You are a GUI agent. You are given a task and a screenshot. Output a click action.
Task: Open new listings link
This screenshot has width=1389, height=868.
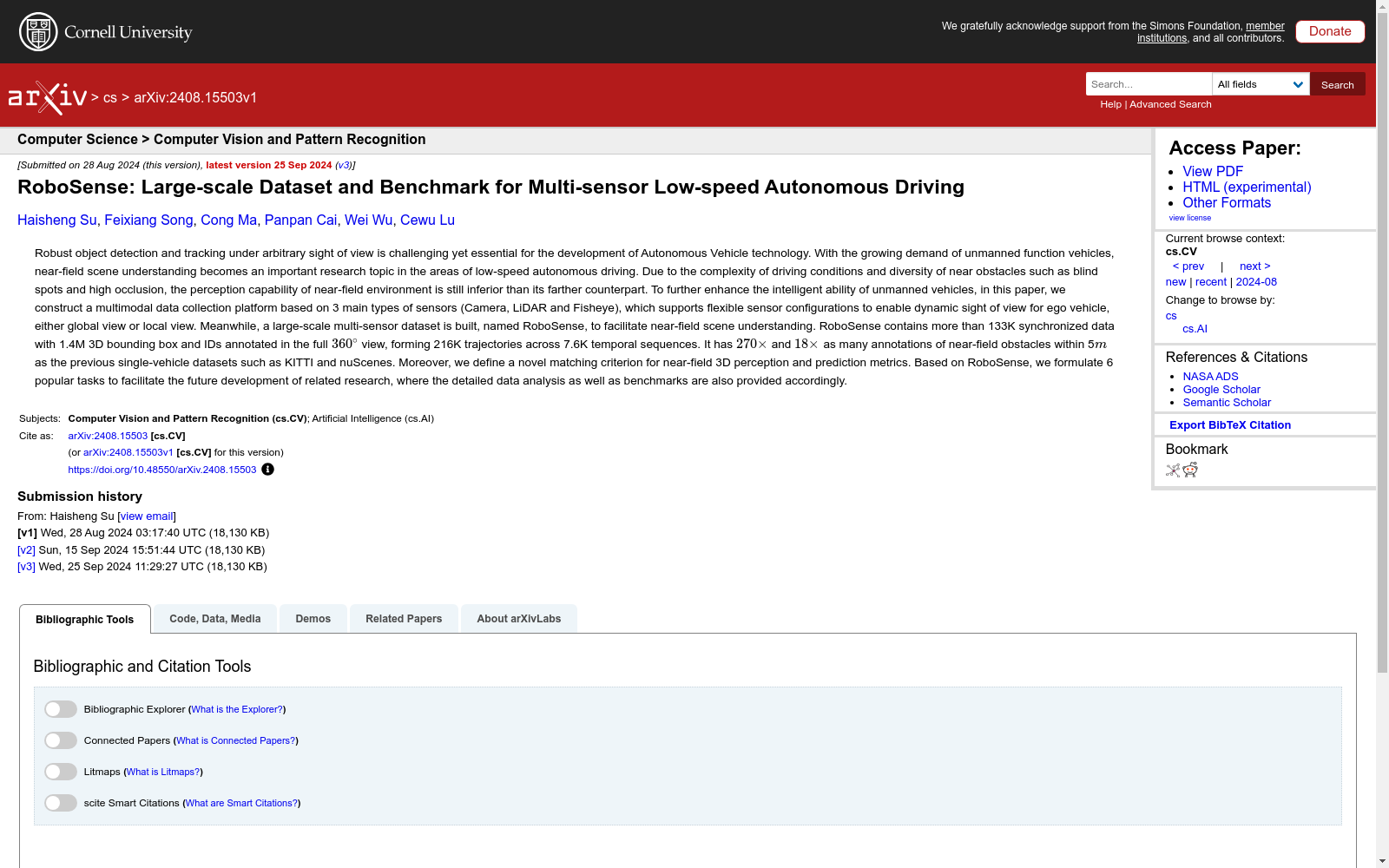click(1175, 282)
